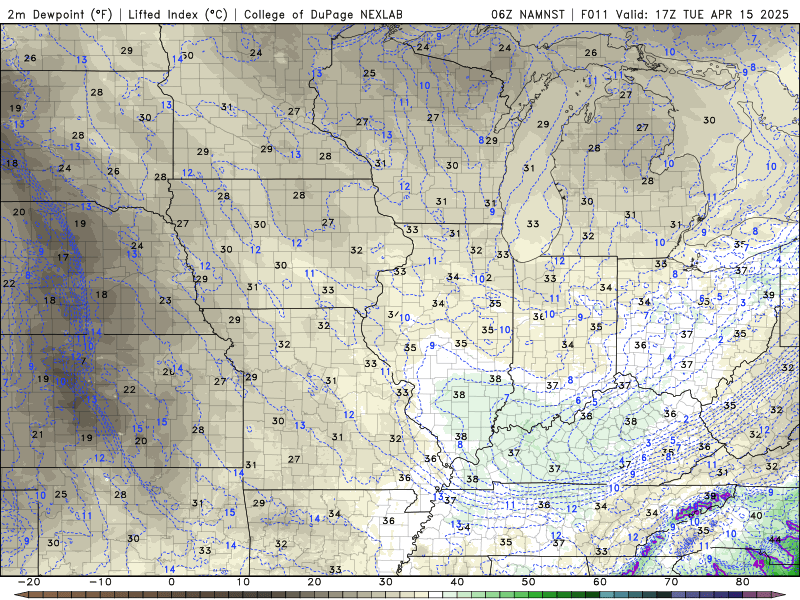Click the 'Valid: 17Z TUE APR 15 2025' text
The image size is (800, 600).
702,14
